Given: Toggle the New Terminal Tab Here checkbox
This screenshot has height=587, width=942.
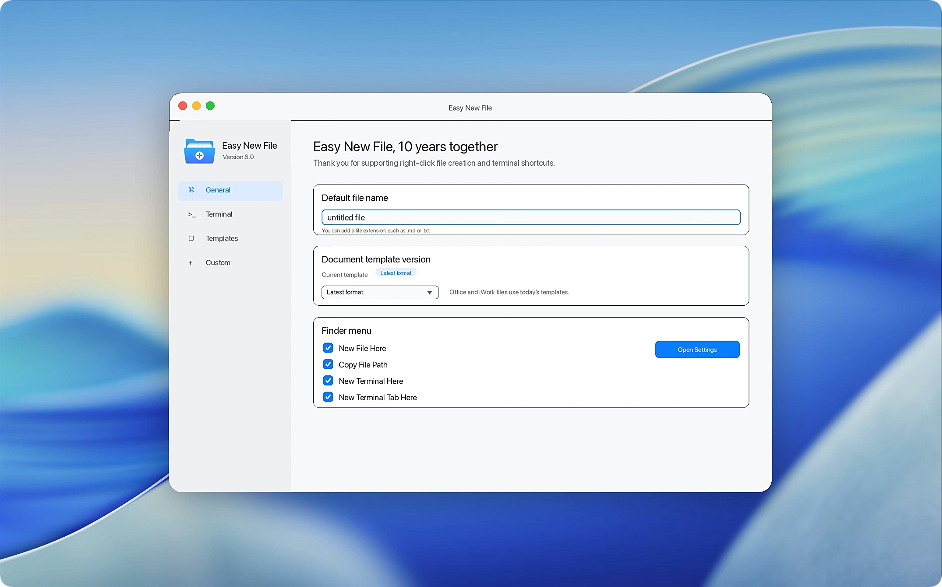Looking at the screenshot, I should click(x=328, y=397).
